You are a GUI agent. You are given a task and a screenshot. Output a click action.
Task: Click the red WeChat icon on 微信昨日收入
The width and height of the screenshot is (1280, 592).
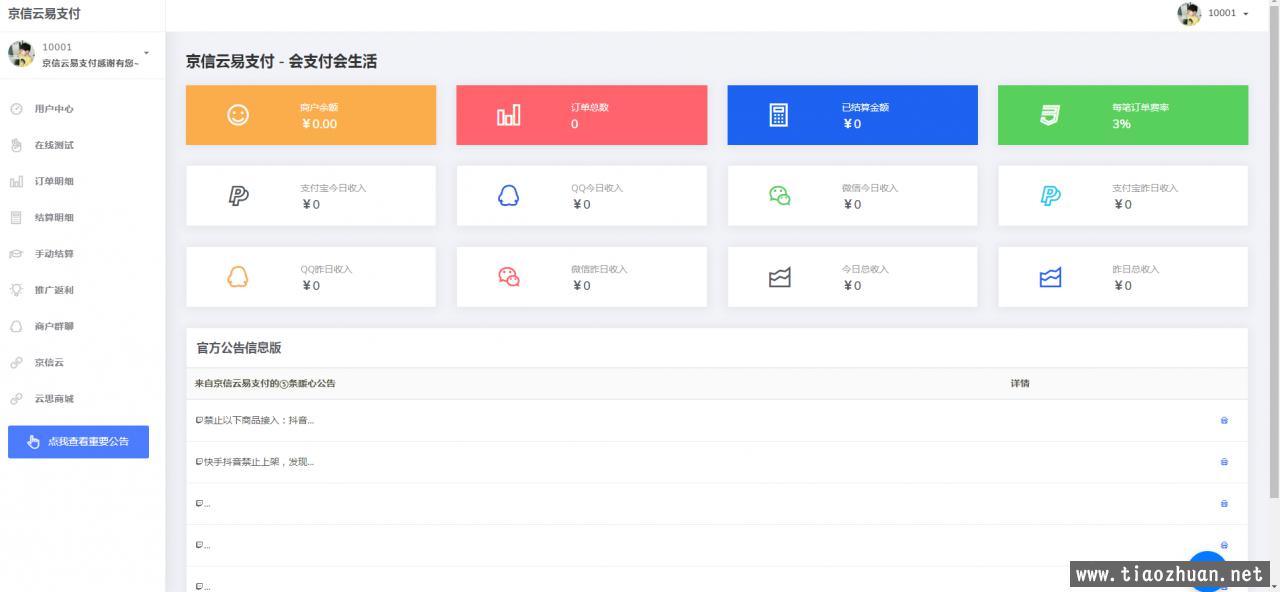point(508,277)
